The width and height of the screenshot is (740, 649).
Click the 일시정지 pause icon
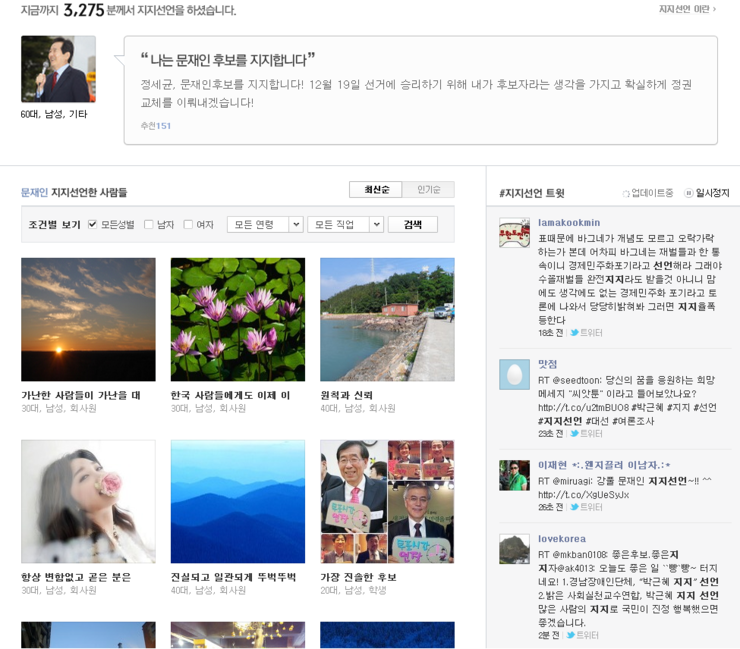(689, 193)
